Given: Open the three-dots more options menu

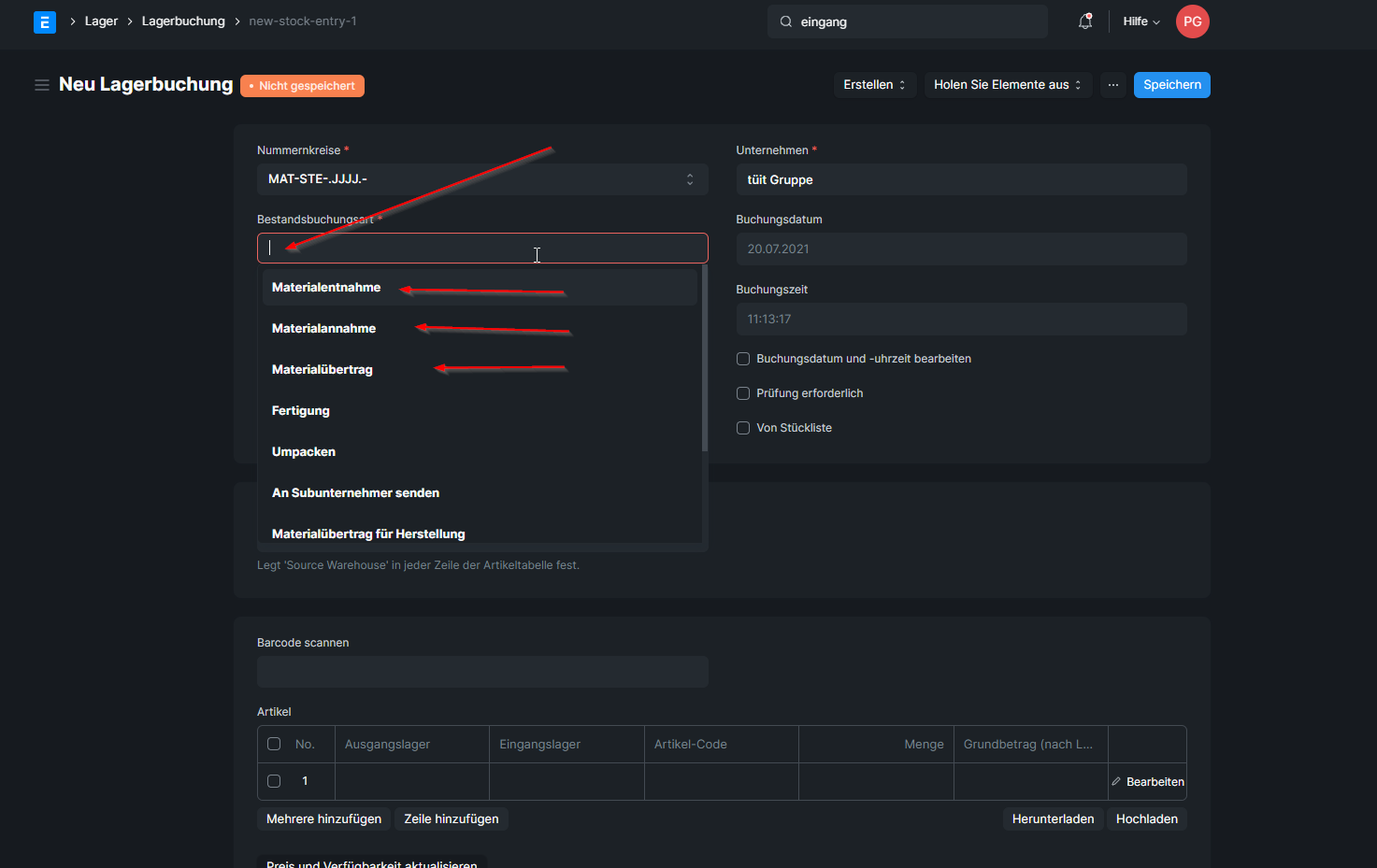Looking at the screenshot, I should point(1113,85).
